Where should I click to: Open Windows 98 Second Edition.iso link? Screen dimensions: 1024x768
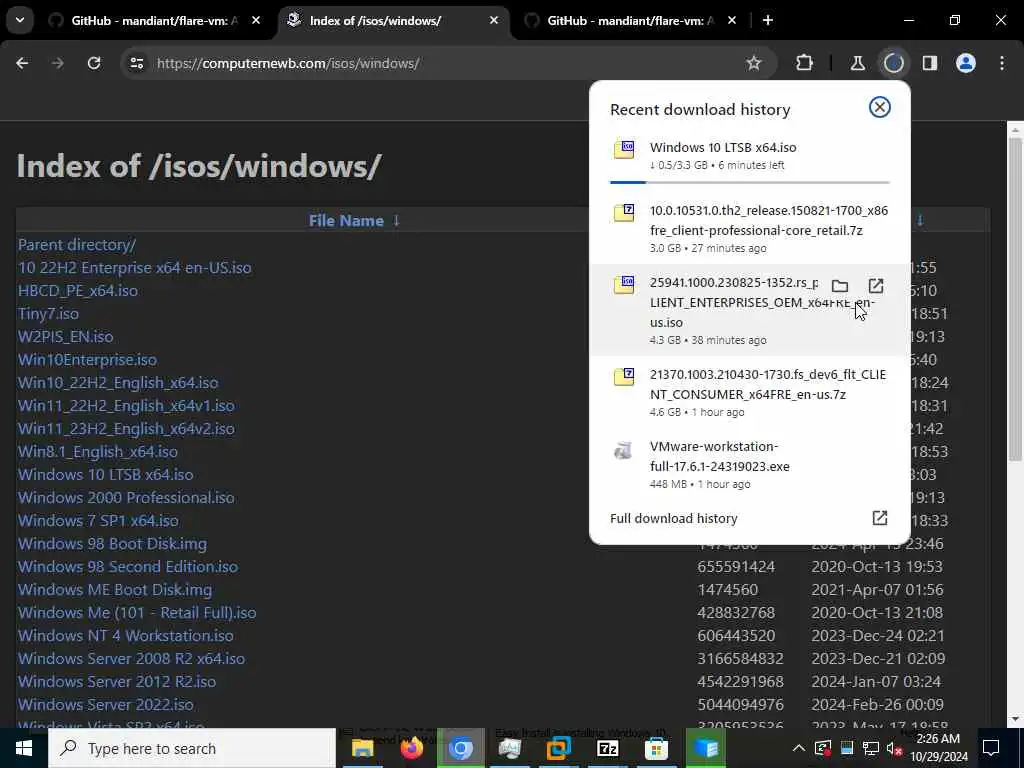(128, 566)
